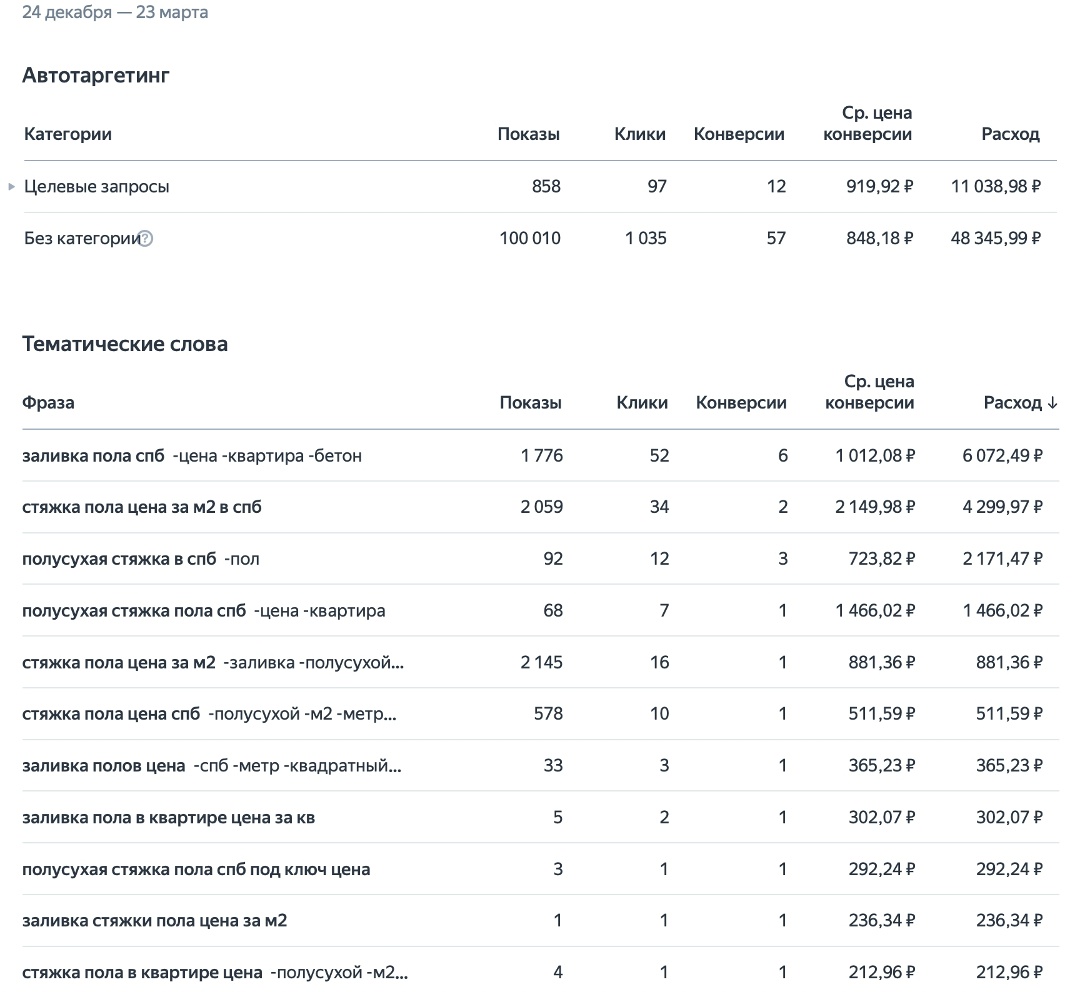Open phrase стяжка пола цена за м2 в спб
This screenshot has height=992, width=1080.
(x=142, y=507)
